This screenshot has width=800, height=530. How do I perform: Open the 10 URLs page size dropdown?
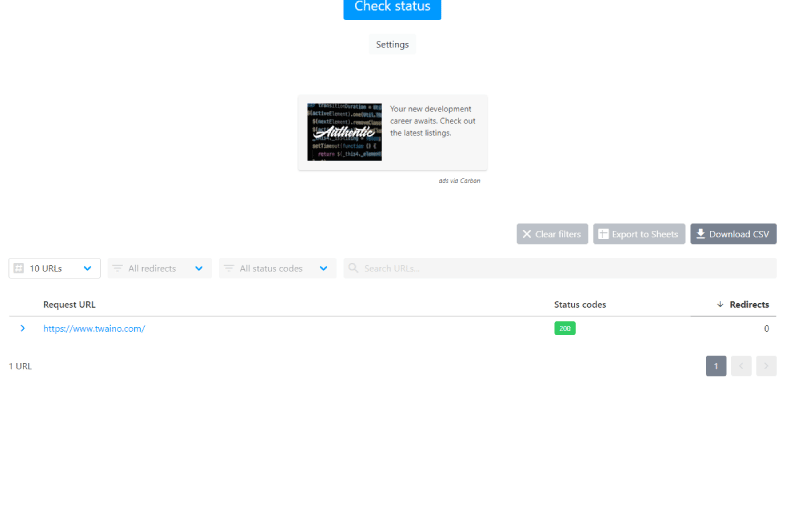coord(55,268)
